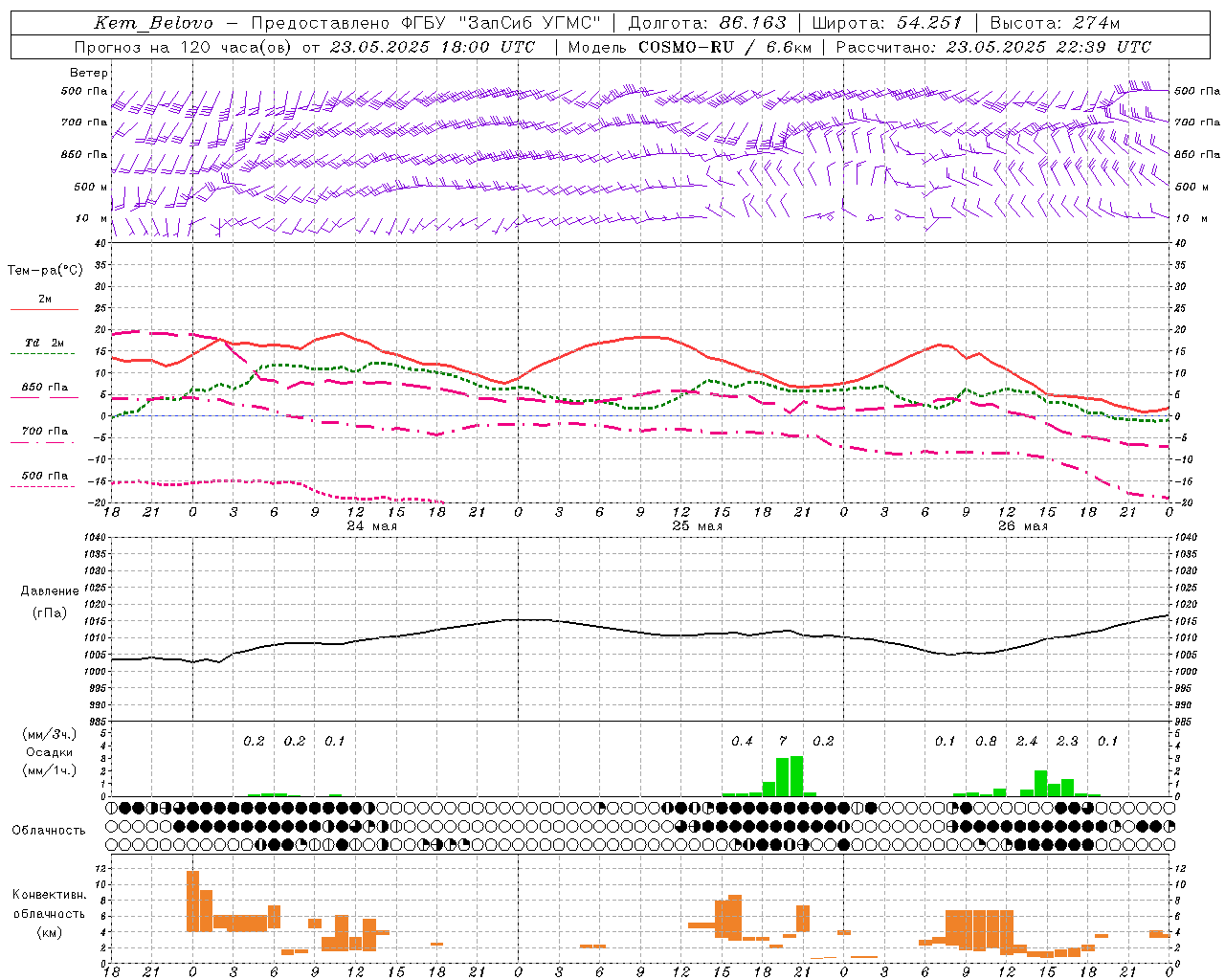Click the 24 мая date label
The height and width of the screenshot is (980, 1225).
pos(372,526)
